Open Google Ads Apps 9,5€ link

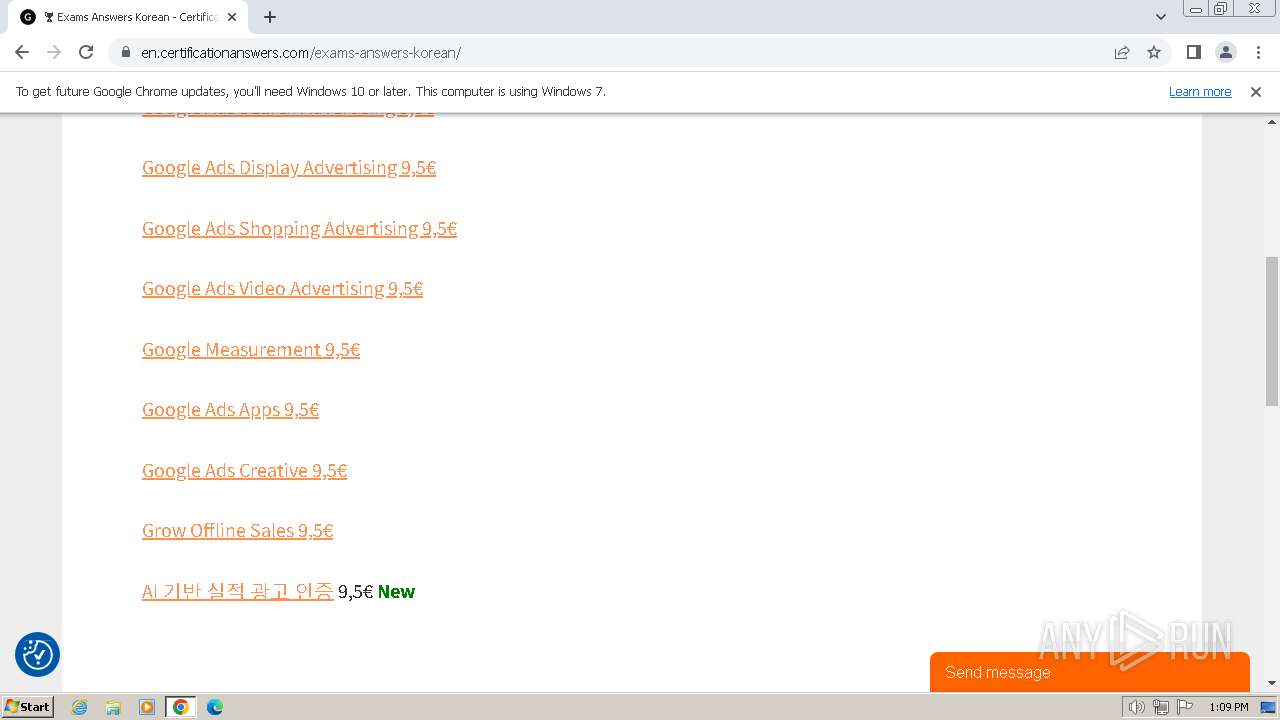point(230,410)
